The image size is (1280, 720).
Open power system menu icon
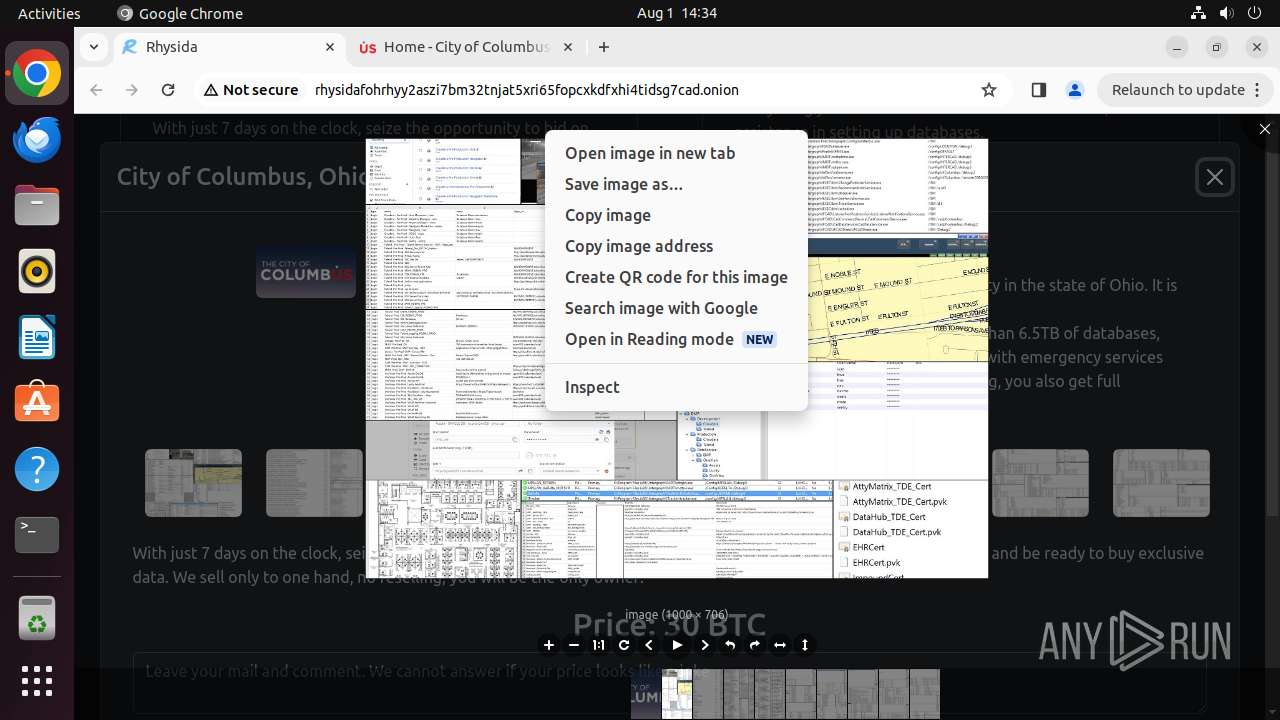coord(1255,13)
